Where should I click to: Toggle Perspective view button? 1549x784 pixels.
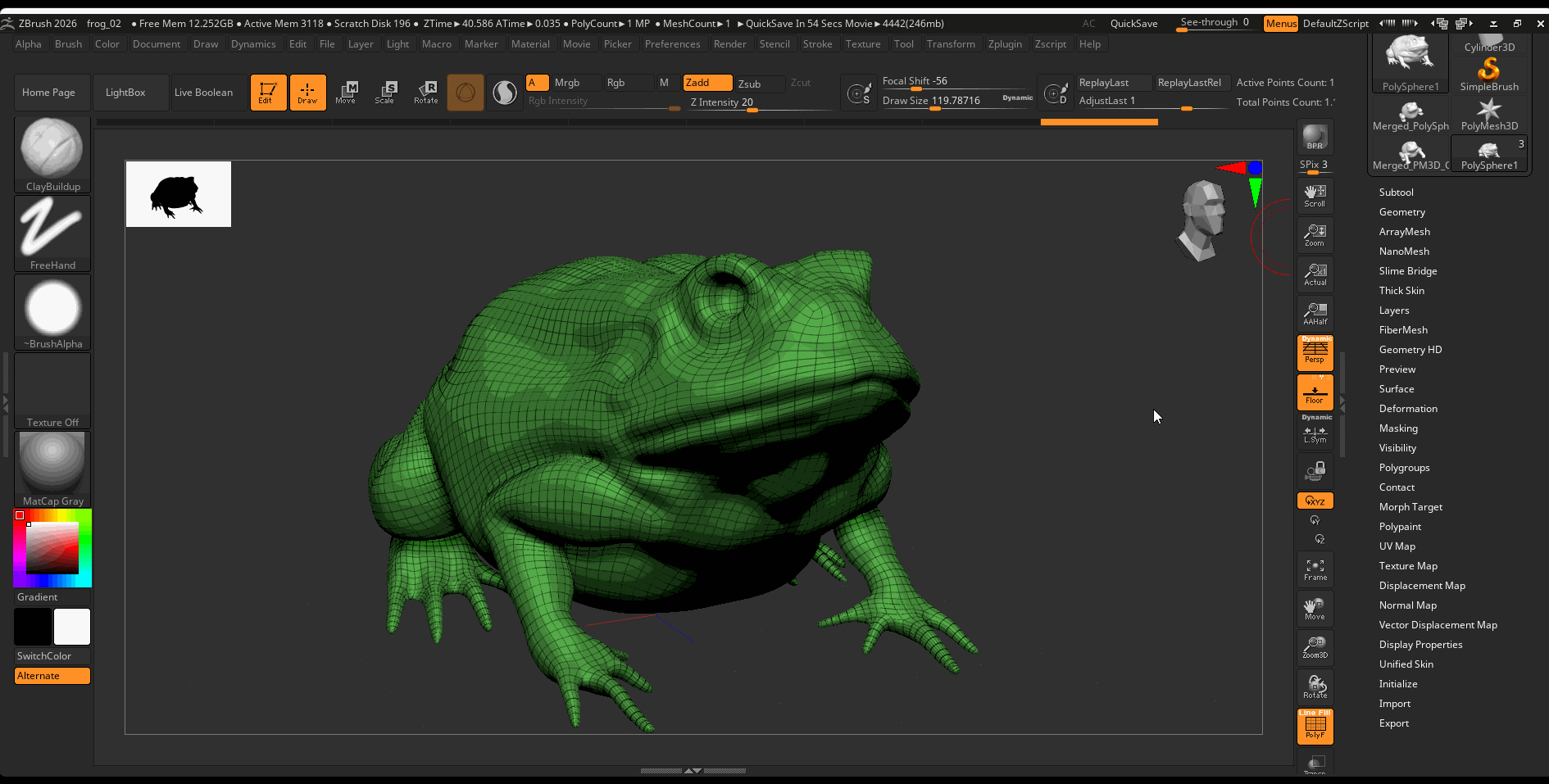coord(1315,353)
